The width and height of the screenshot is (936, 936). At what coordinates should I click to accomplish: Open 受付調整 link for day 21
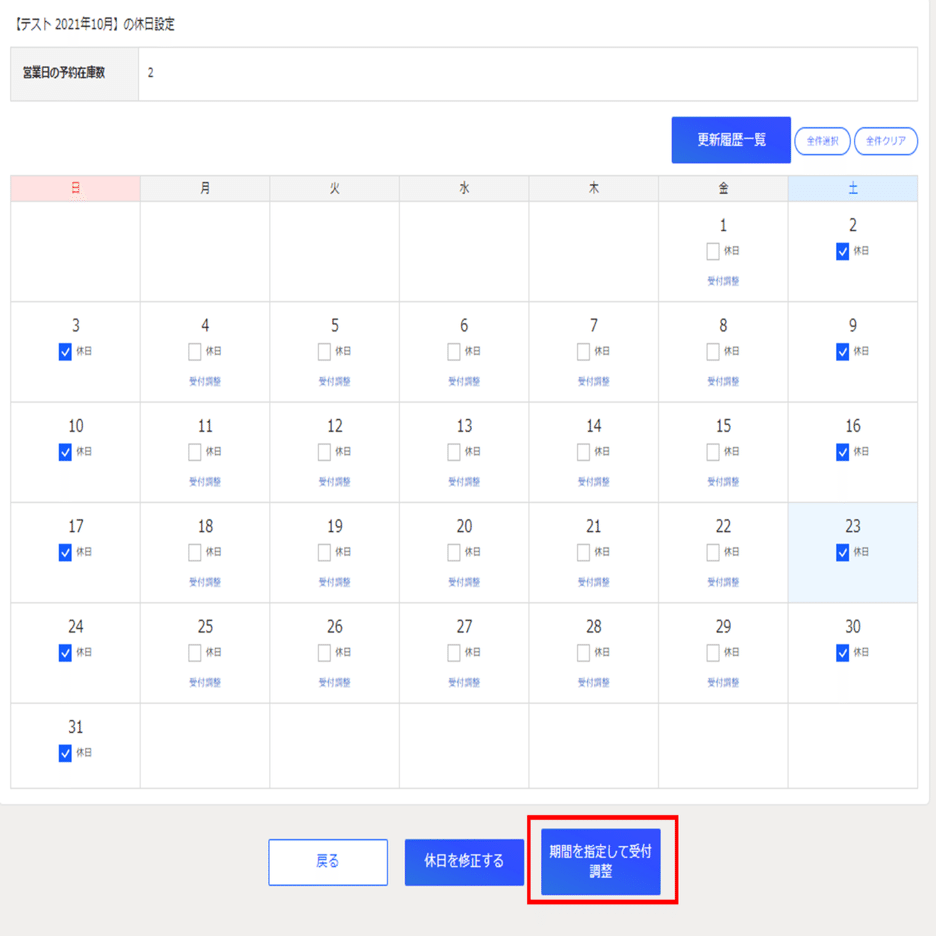click(593, 582)
